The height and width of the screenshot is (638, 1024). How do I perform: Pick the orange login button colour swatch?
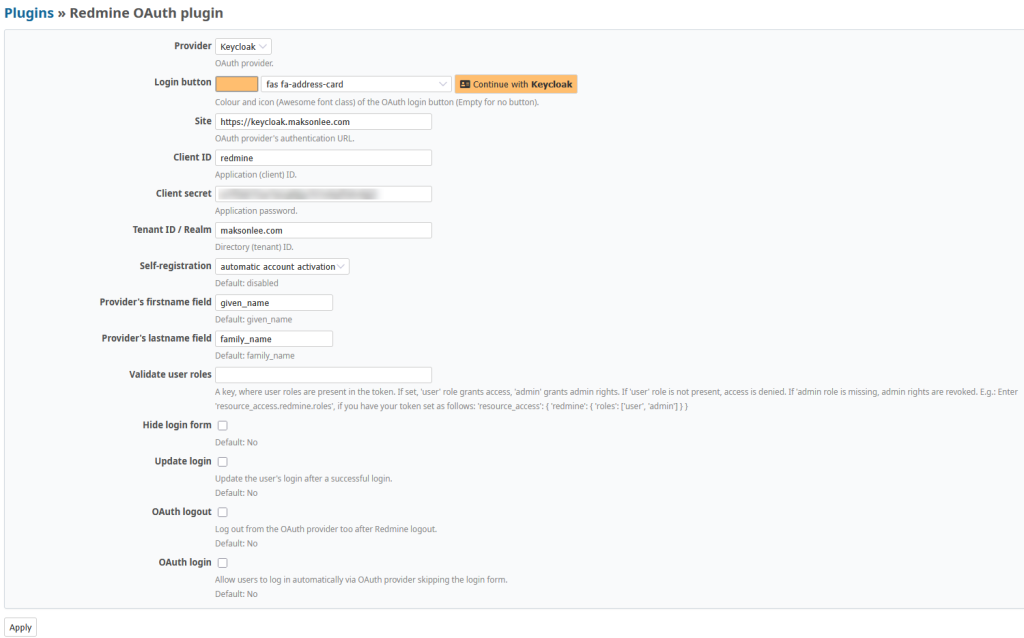click(236, 84)
